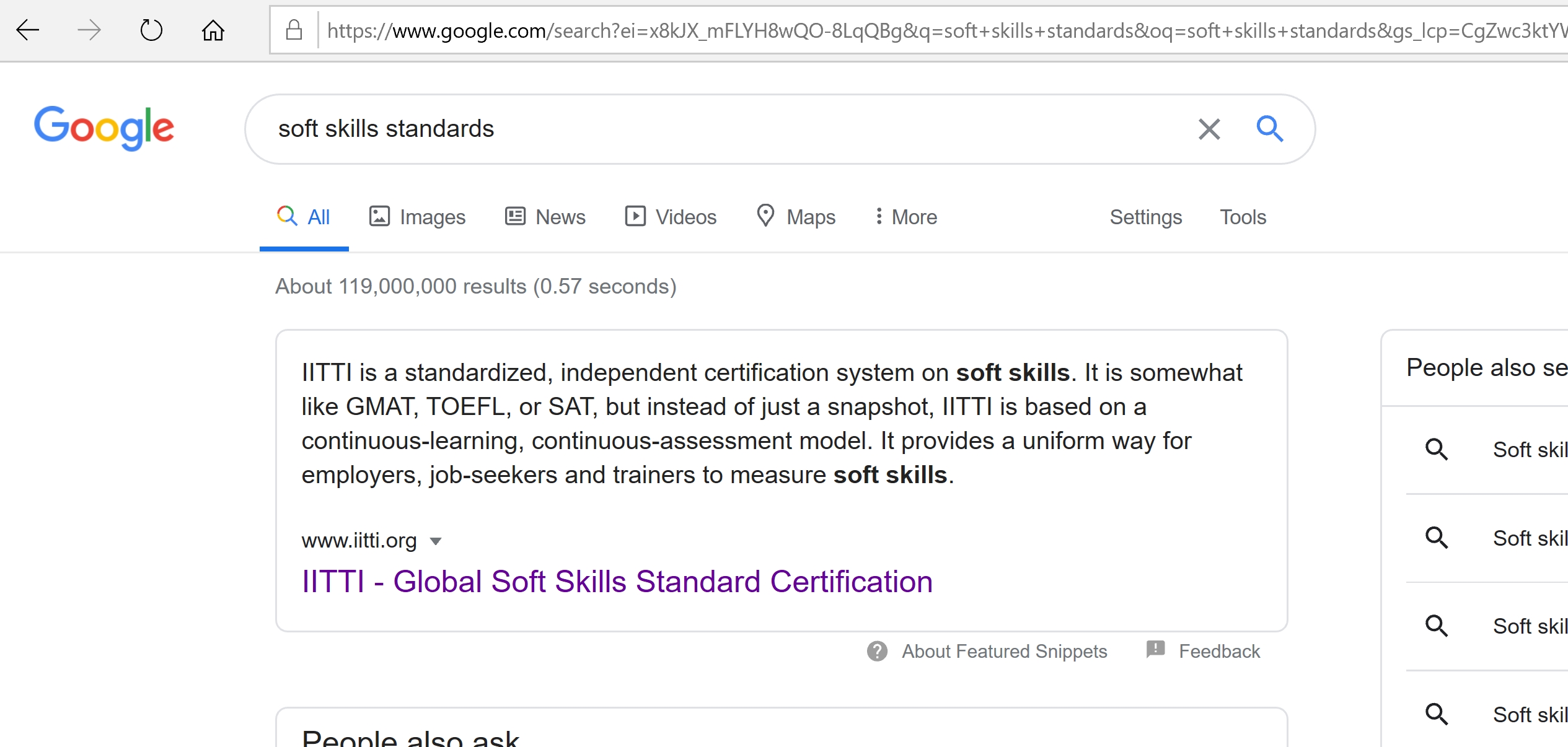1568x747 pixels.
Task: Open IITTI - Global Soft Skills Standard Certification link
Action: (x=617, y=582)
